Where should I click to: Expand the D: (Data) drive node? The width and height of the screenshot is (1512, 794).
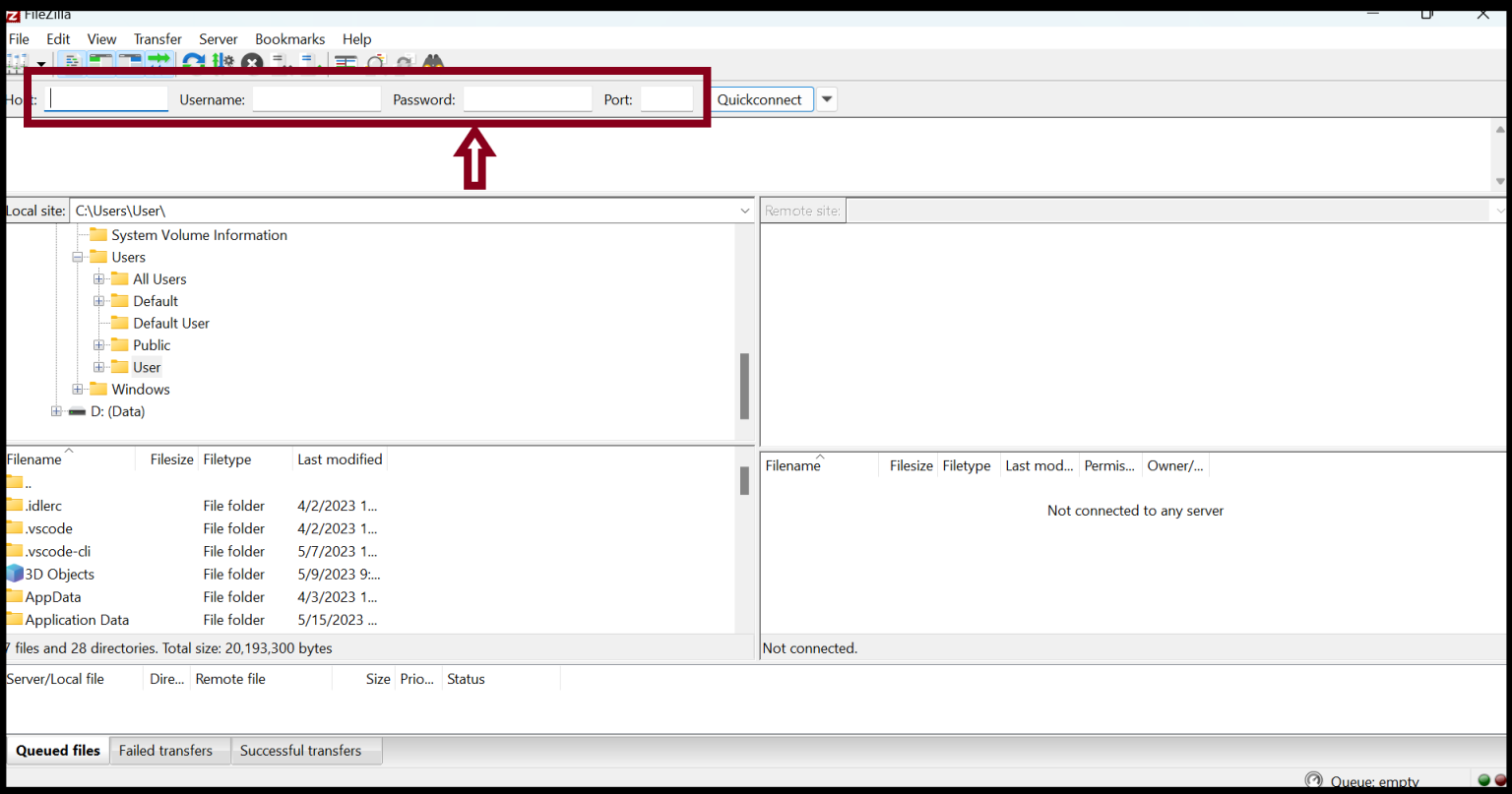[x=56, y=411]
